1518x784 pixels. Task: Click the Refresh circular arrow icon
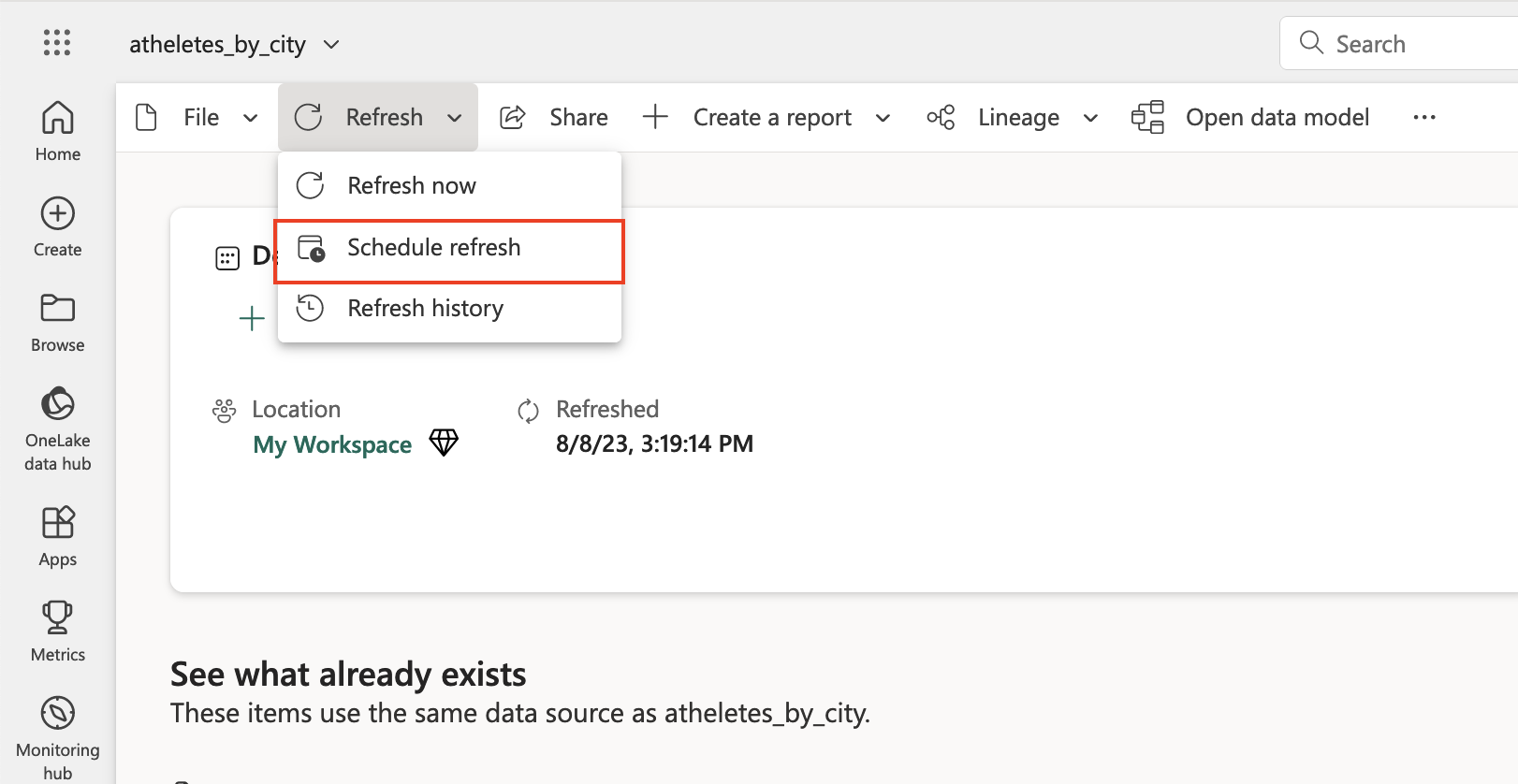click(x=308, y=118)
